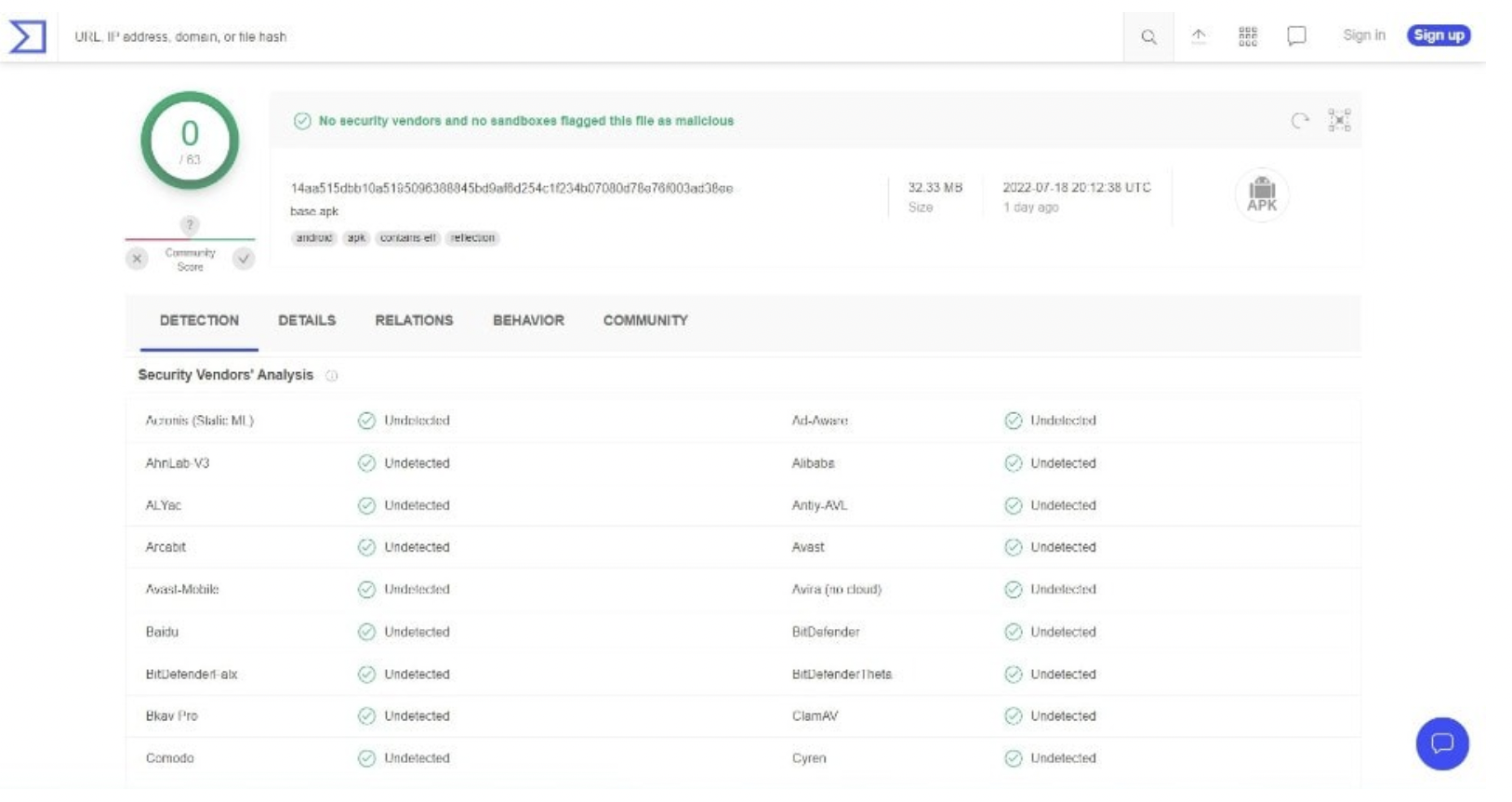Click the BitDefender vendor name

826,632
